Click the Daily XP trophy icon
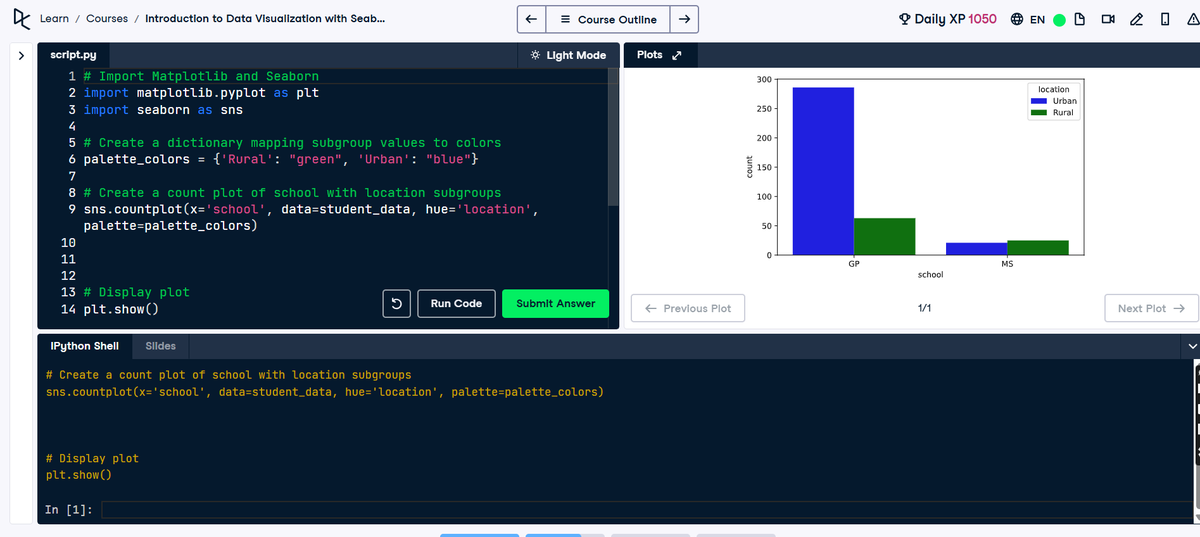Image resolution: width=1200 pixels, height=537 pixels. (906, 20)
